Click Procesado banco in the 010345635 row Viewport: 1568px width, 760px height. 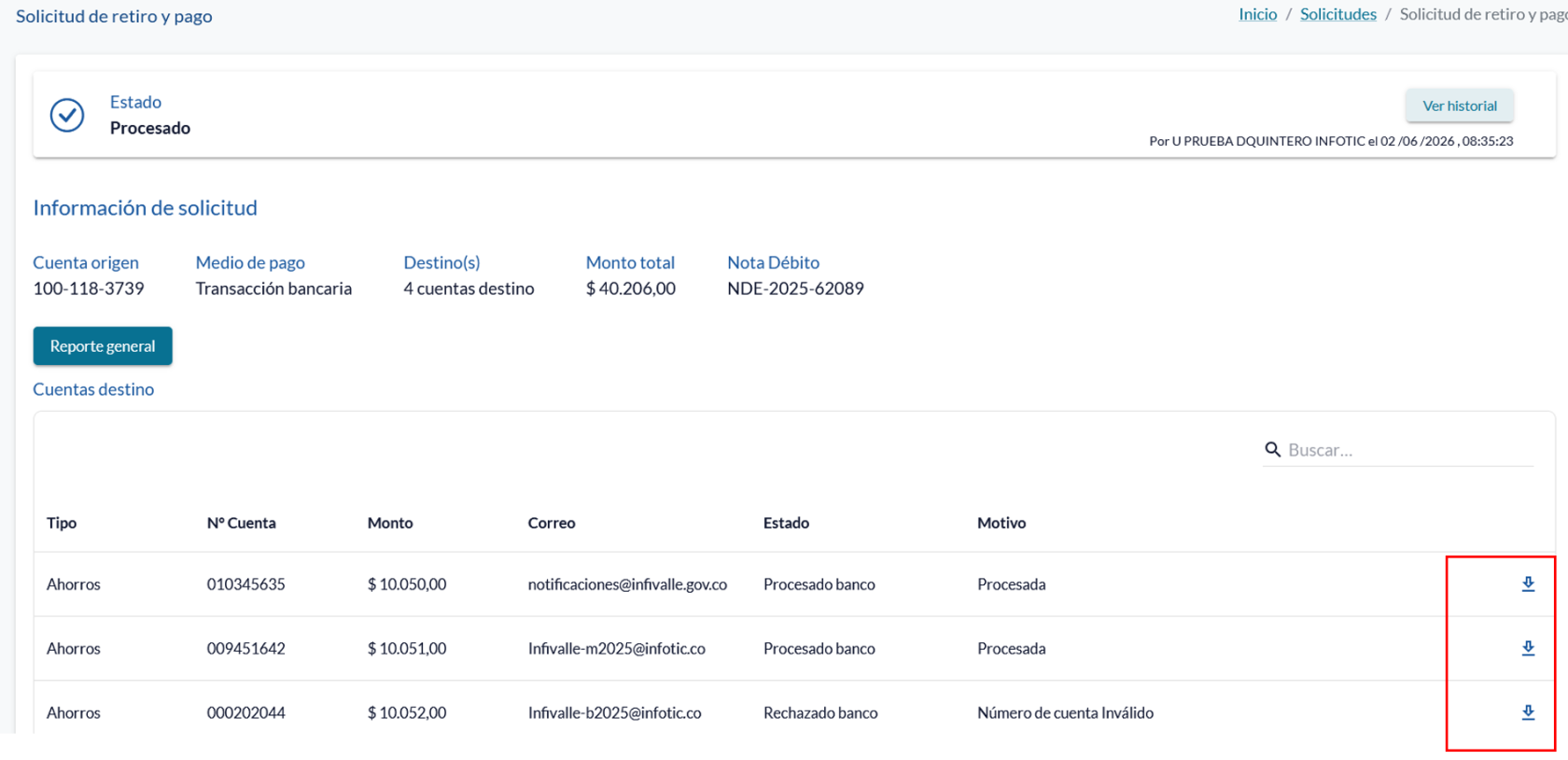[x=819, y=584]
